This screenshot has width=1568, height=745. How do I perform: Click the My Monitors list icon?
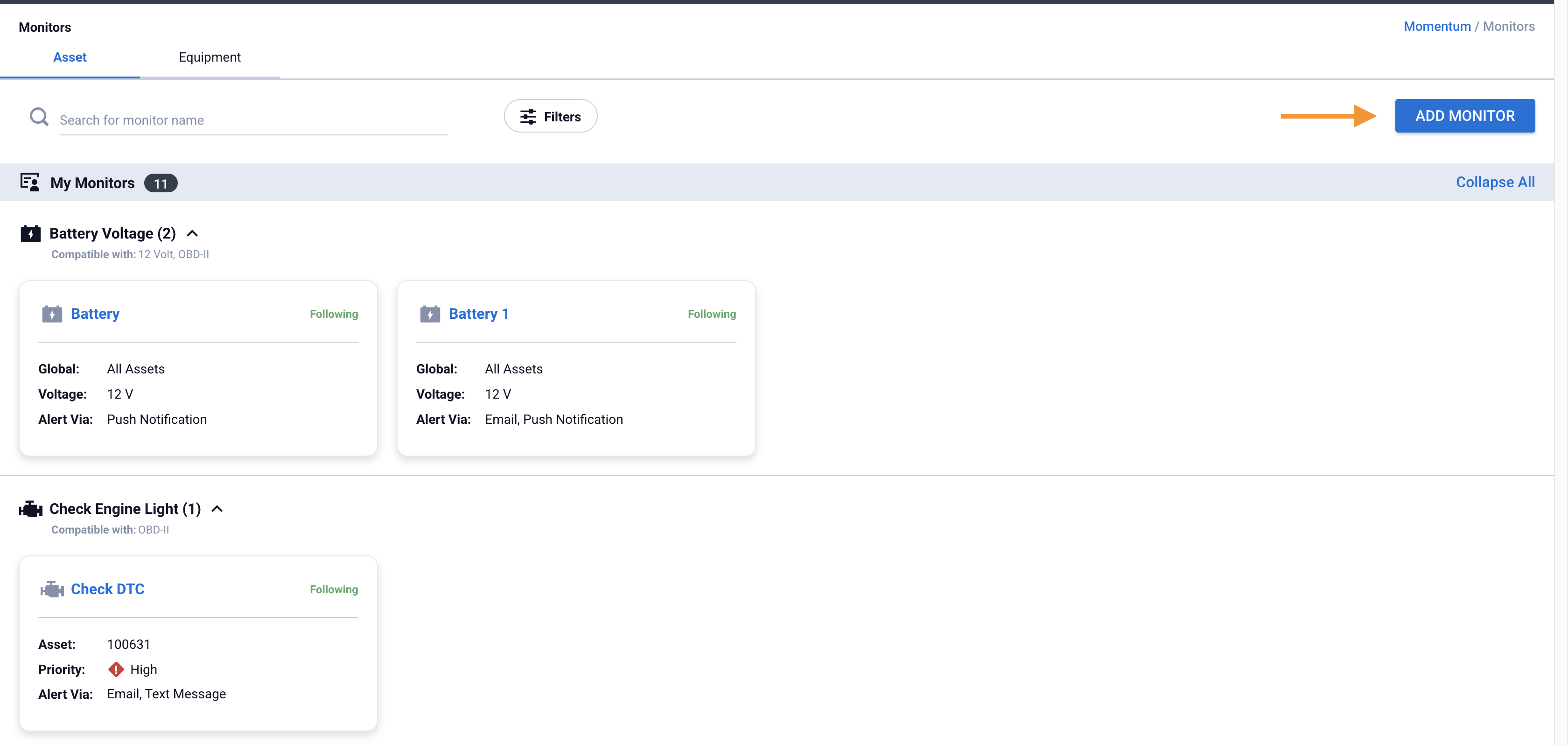(x=30, y=182)
